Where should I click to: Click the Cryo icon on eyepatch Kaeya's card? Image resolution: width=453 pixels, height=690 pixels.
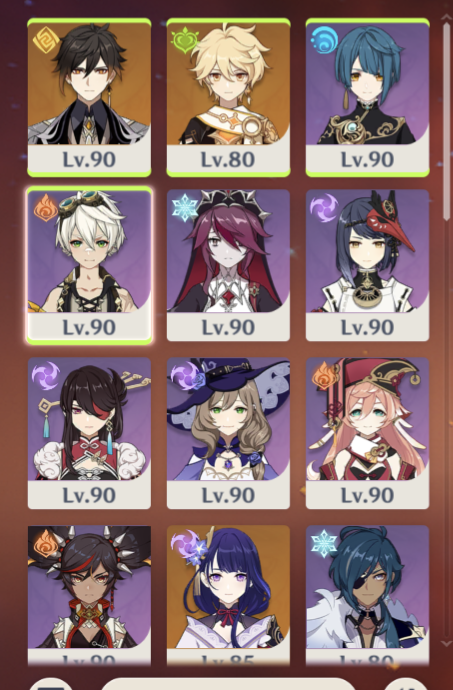pyautogui.click(x=324, y=543)
